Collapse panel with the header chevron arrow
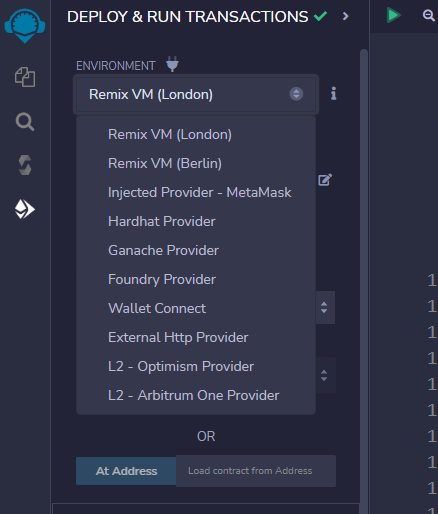The width and height of the screenshot is (438, 514). pyautogui.click(x=346, y=16)
